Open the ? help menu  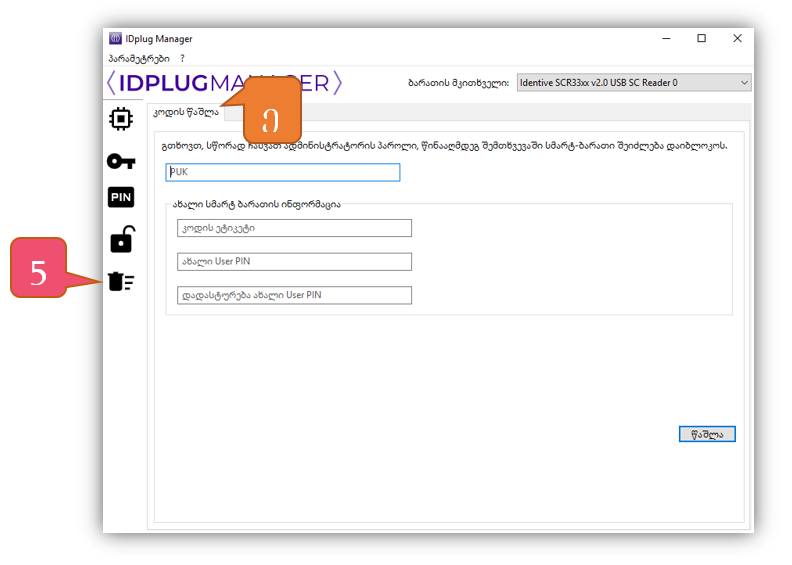pyautogui.click(x=182, y=59)
